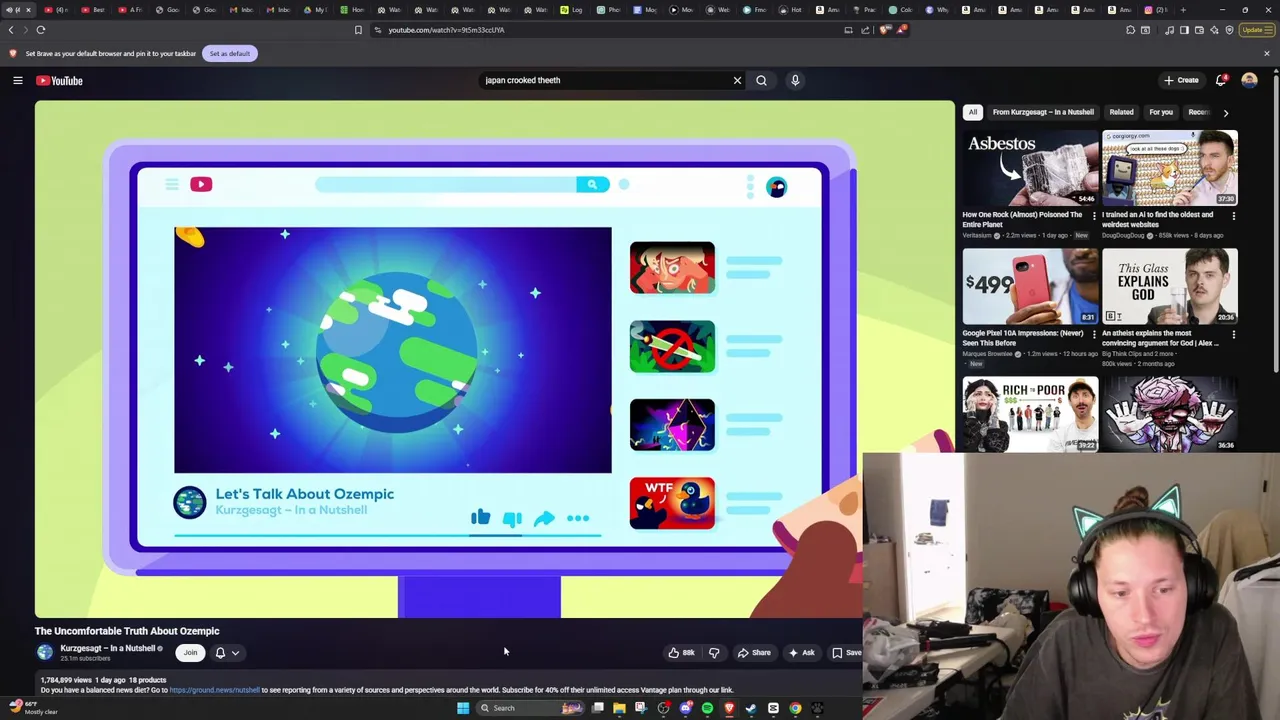This screenshot has width=1280, height=720.
Task: Click the Brave Shields lion icon
Action: (884, 30)
